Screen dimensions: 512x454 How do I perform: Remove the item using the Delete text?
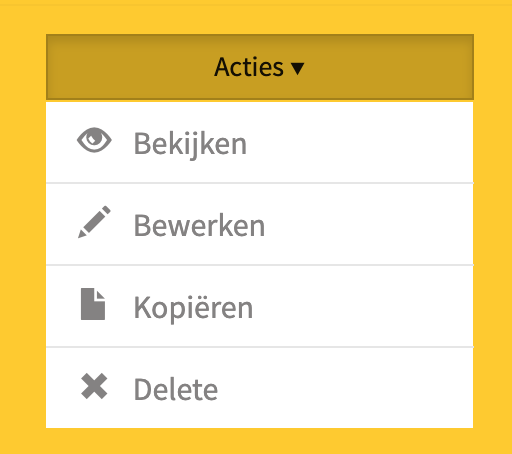[176, 389]
